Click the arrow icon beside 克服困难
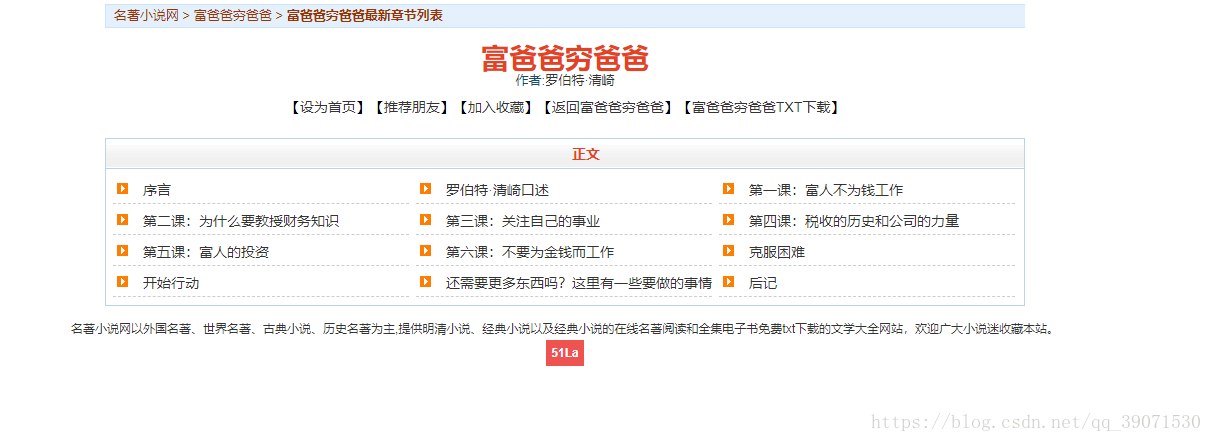This screenshot has width=1212, height=442. [728, 250]
